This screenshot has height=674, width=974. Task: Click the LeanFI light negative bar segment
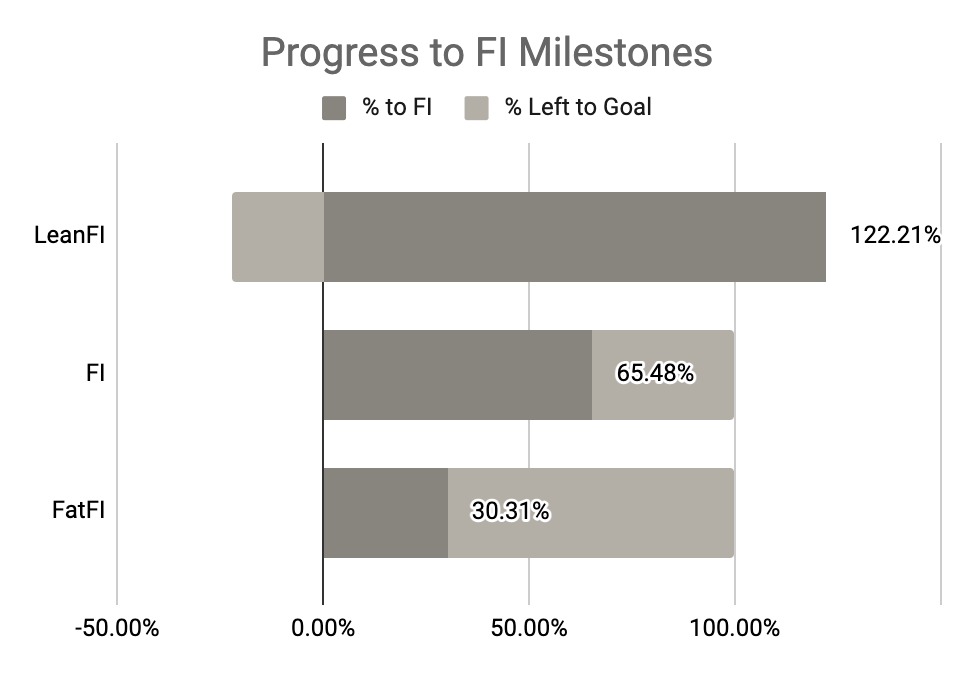tap(278, 237)
